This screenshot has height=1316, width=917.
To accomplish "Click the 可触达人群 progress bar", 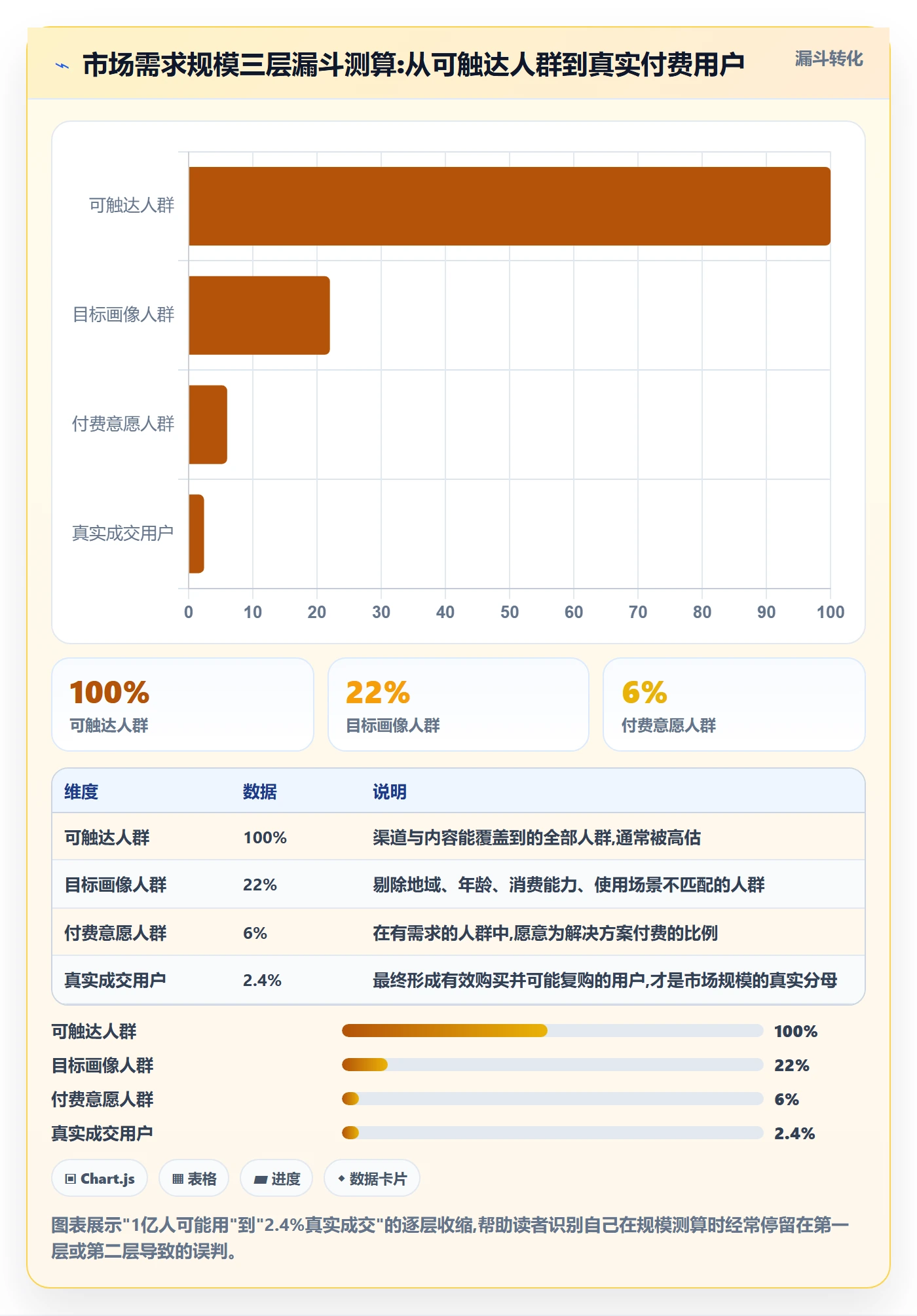I will click(552, 1031).
